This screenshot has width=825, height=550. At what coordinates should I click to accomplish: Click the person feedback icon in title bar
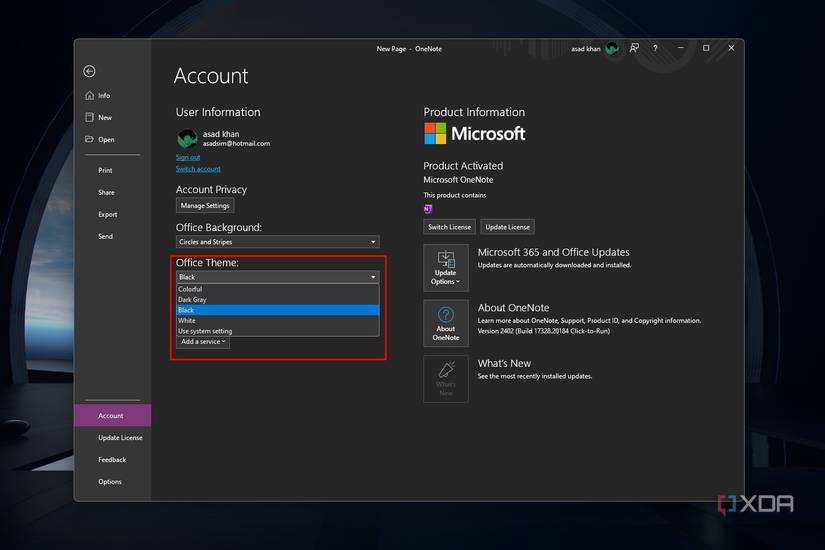tap(634, 48)
